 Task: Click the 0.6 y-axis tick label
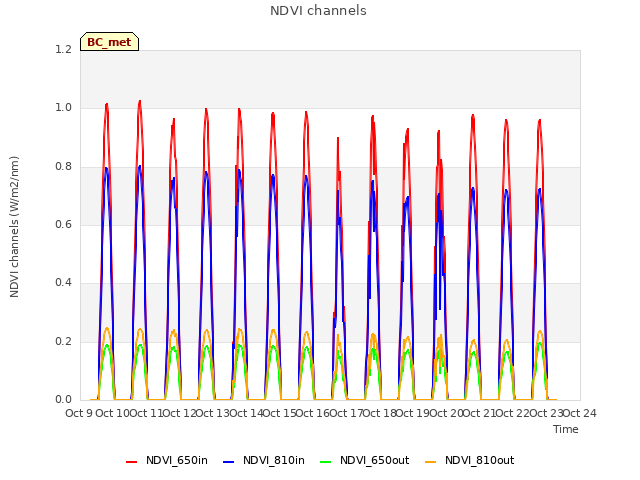click(x=63, y=224)
